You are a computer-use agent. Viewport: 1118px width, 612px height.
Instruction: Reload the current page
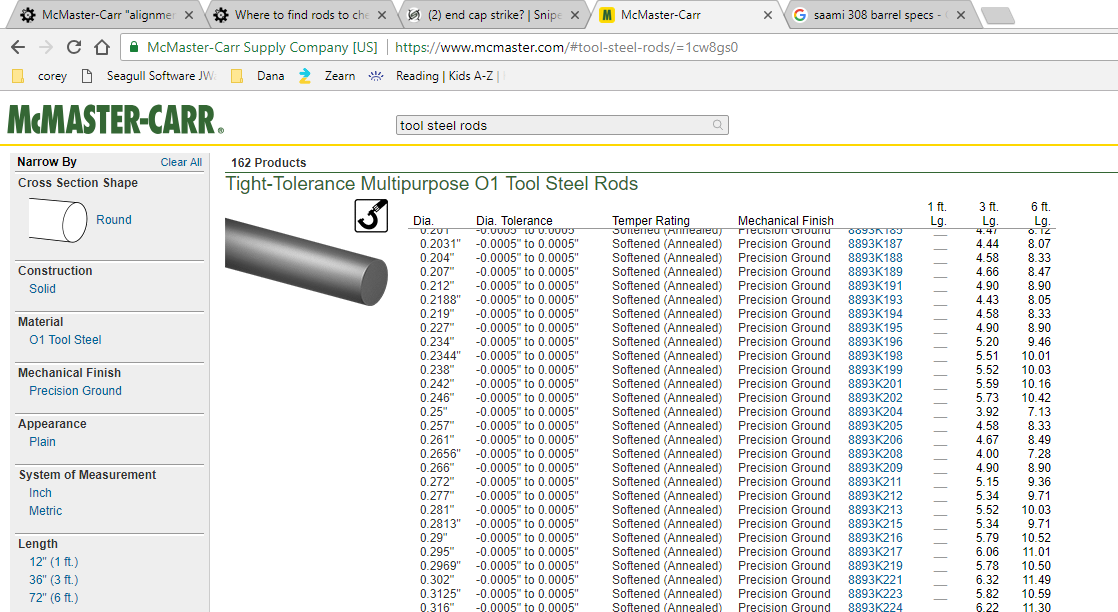pos(73,48)
